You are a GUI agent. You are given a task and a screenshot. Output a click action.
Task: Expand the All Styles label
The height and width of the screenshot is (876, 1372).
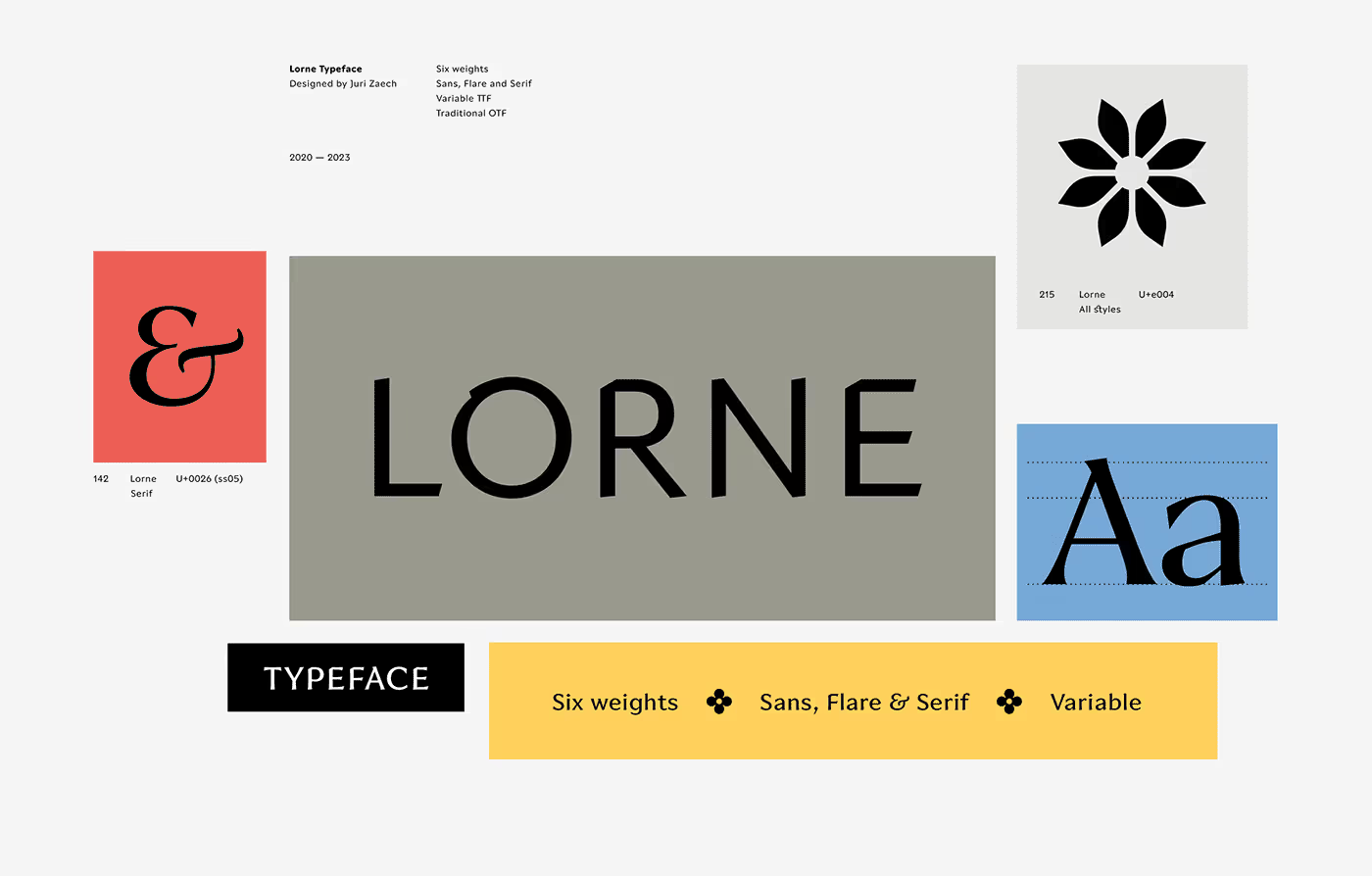(x=1100, y=309)
